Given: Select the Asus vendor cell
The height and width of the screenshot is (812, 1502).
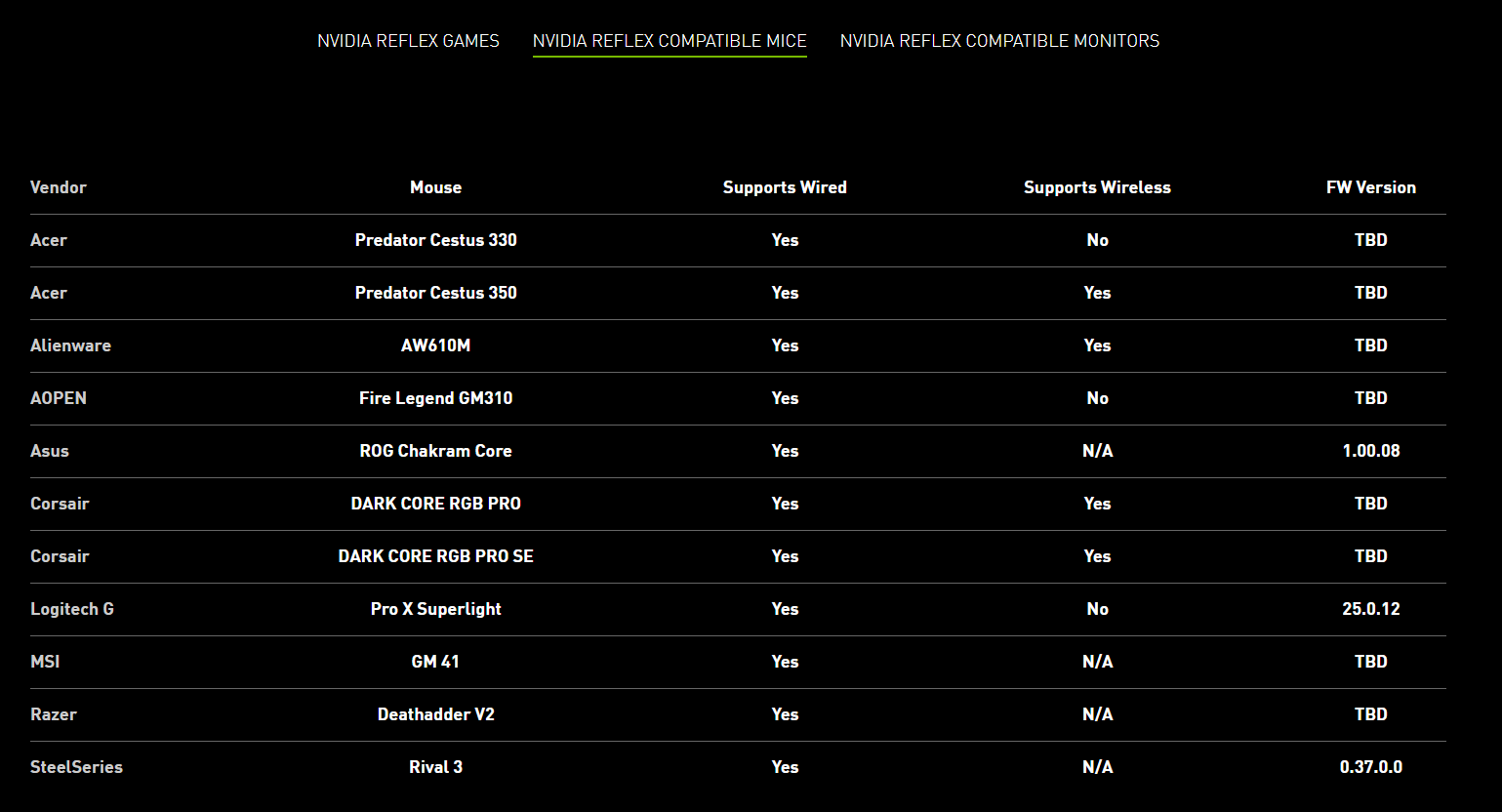Looking at the screenshot, I should pos(50,451).
